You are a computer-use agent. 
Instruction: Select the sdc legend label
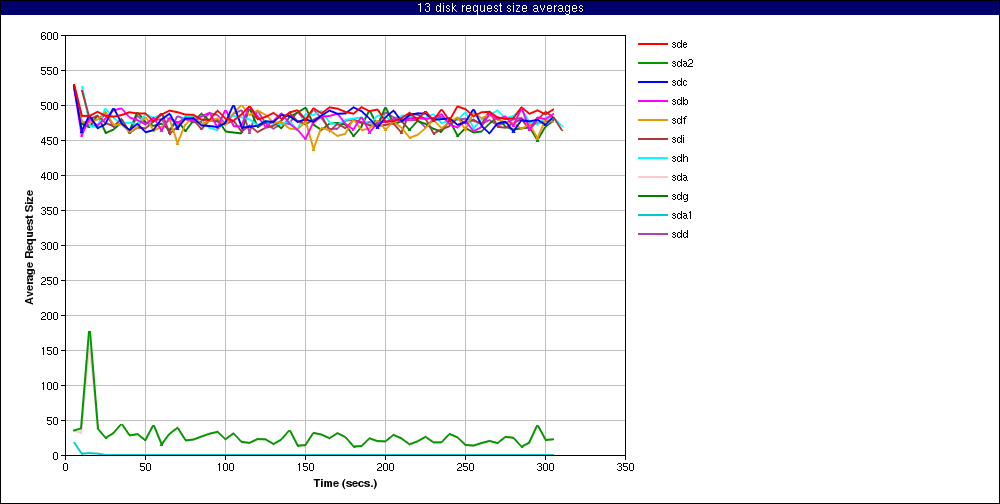679,82
